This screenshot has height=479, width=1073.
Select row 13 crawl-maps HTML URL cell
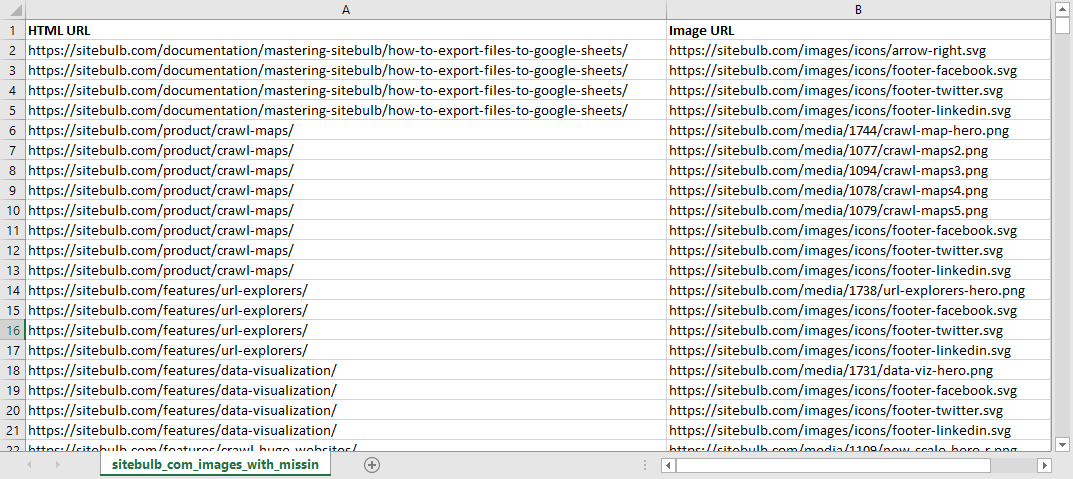tap(346, 270)
